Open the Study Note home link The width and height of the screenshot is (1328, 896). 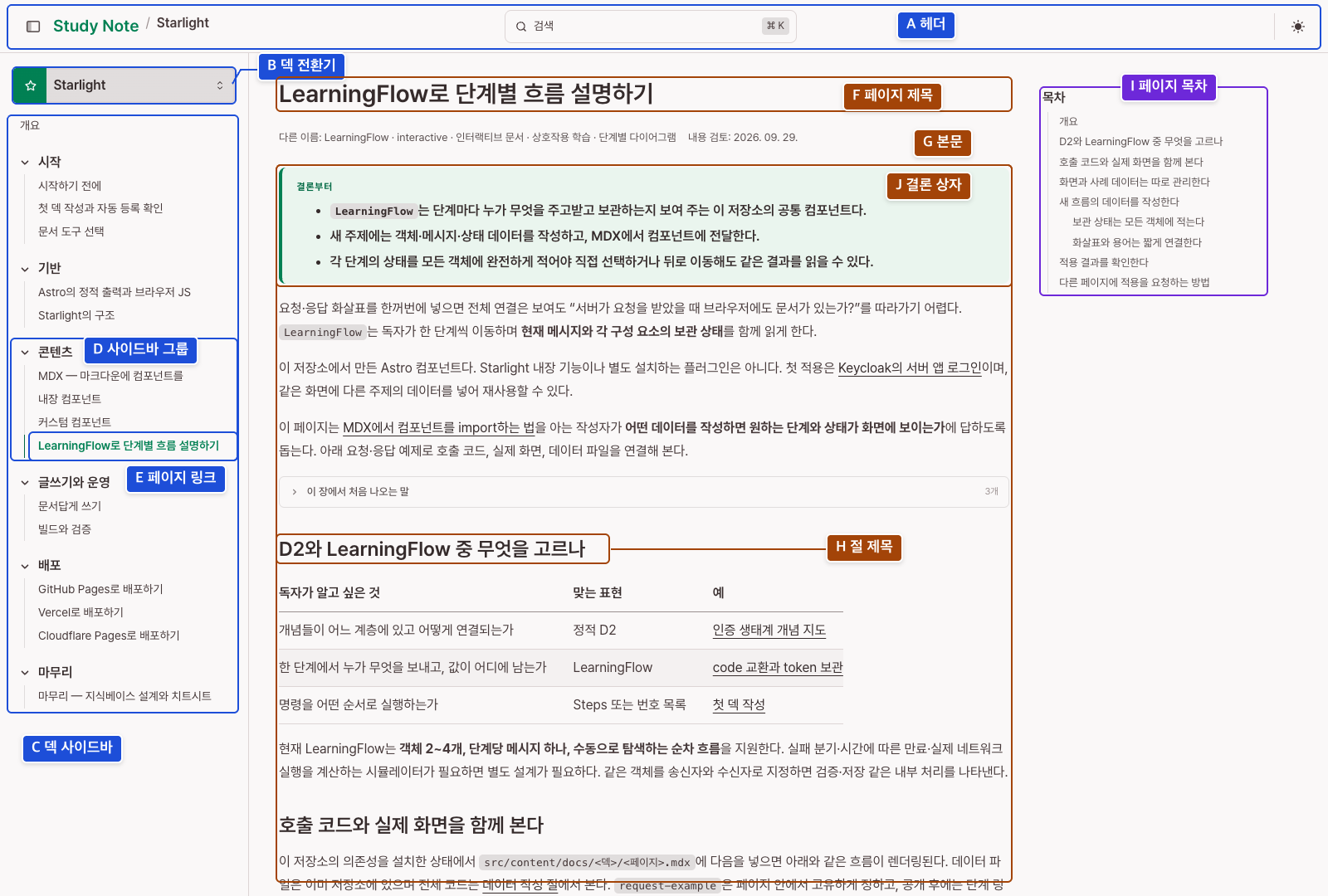pyautogui.click(x=95, y=26)
